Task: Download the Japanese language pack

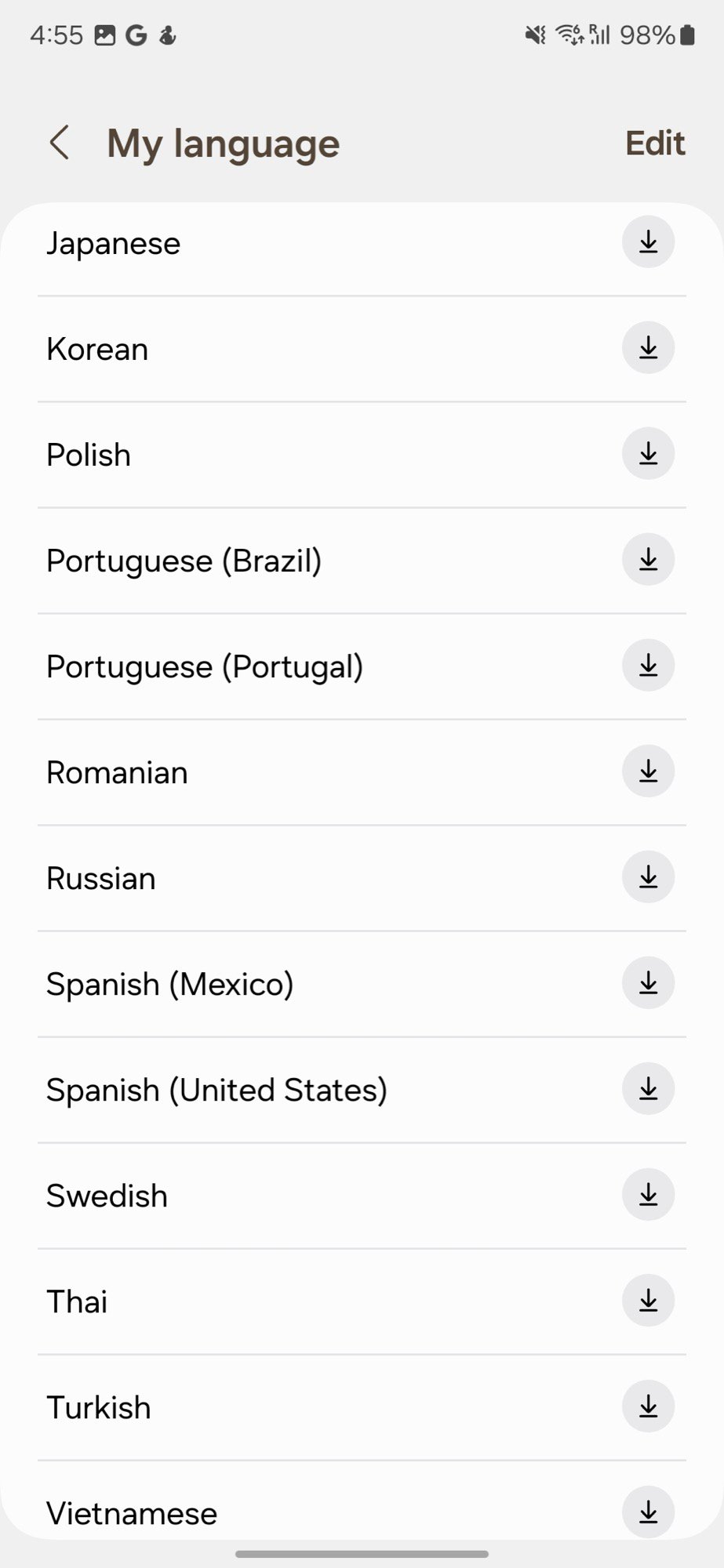Action: tap(648, 242)
